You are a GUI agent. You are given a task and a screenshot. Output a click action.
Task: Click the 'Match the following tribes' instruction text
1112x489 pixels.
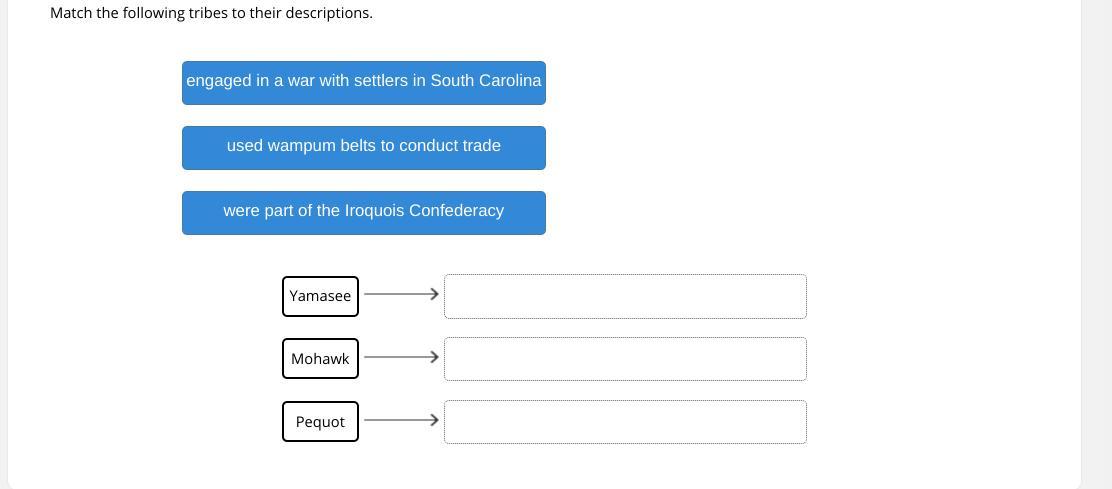211,13
